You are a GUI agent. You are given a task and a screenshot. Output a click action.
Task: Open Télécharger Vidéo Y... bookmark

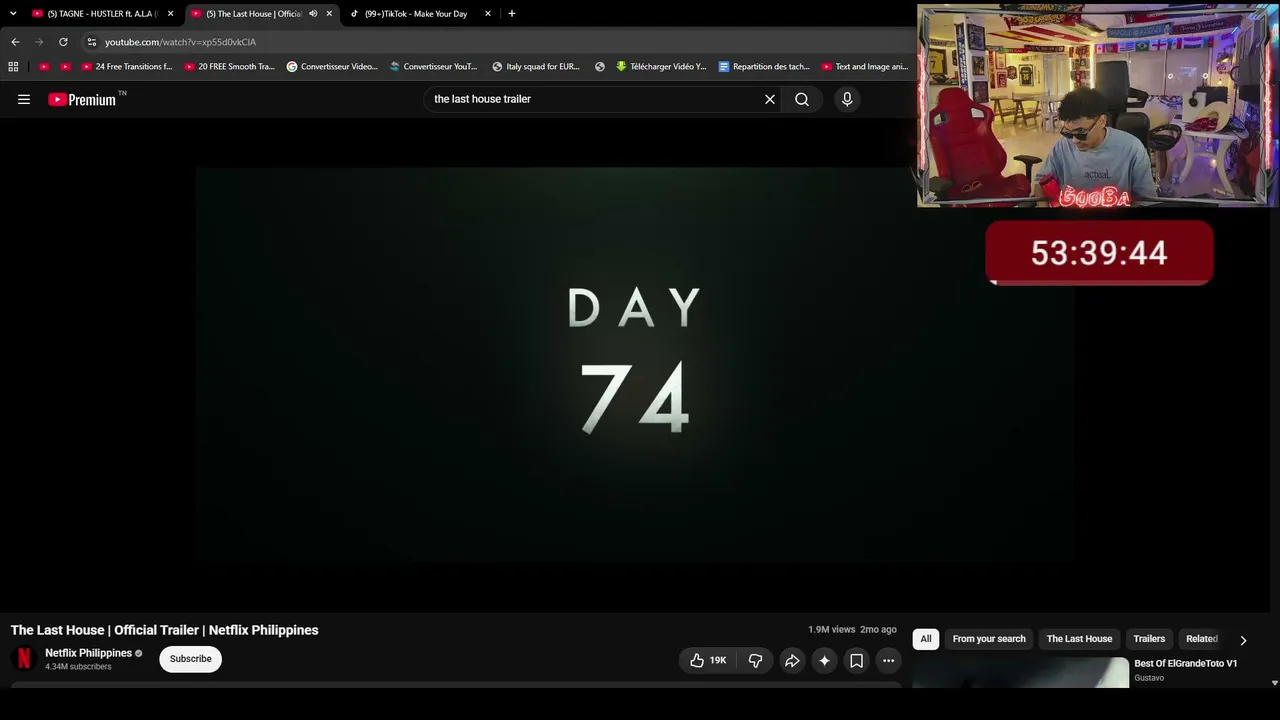tap(661, 67)
